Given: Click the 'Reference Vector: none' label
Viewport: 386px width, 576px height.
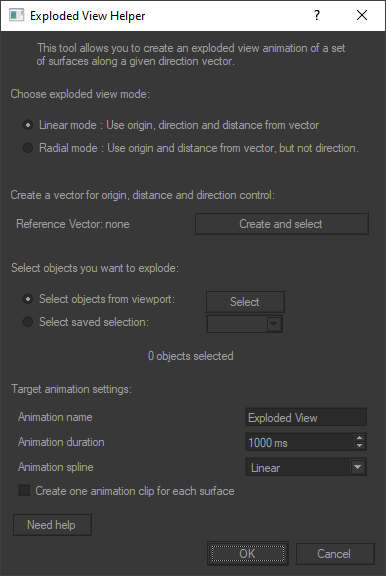Looking at the screenshot, I should coord(73,224).
